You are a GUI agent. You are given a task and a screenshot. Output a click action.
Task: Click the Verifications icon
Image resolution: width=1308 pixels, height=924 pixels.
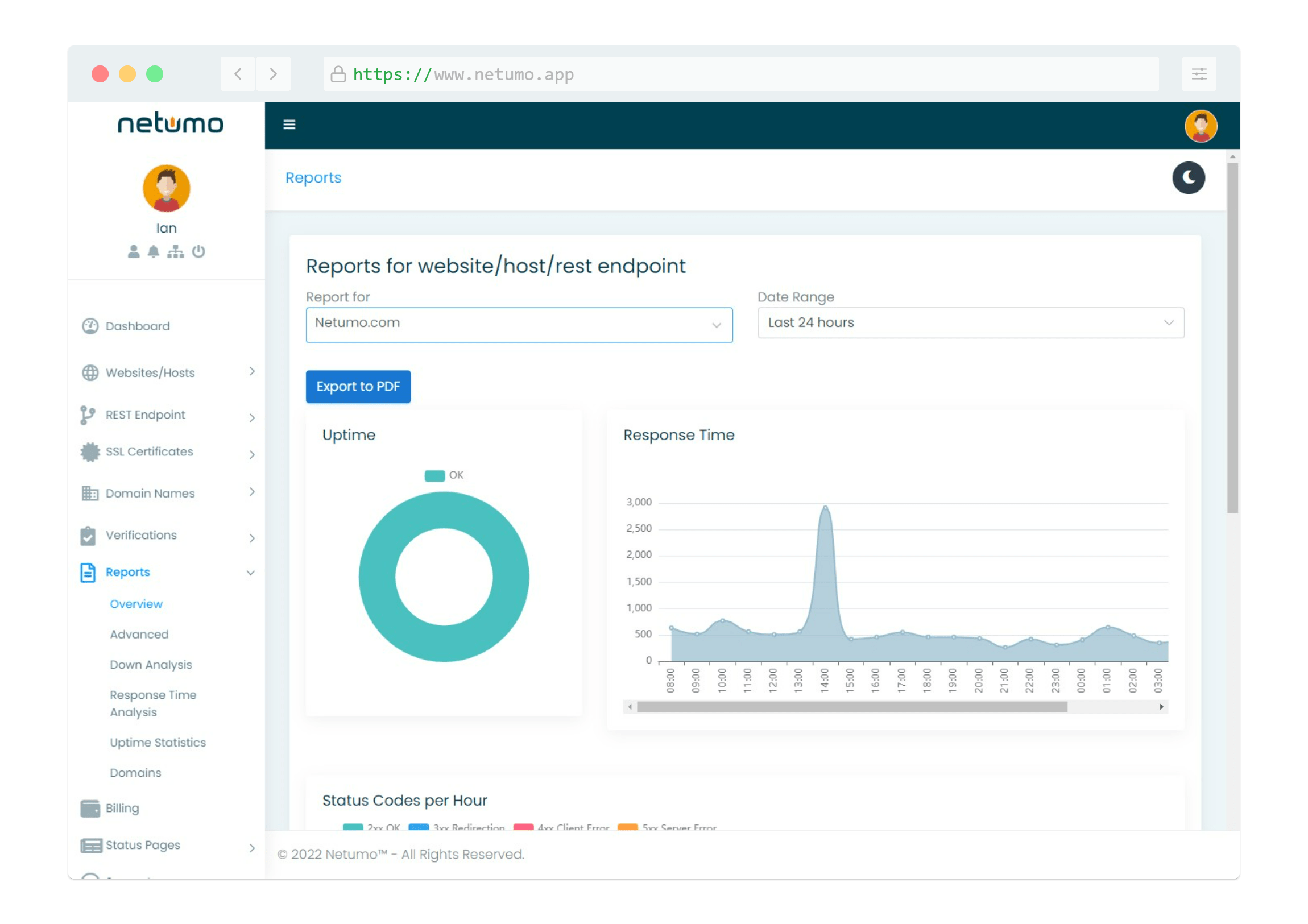tap(89, 535)
